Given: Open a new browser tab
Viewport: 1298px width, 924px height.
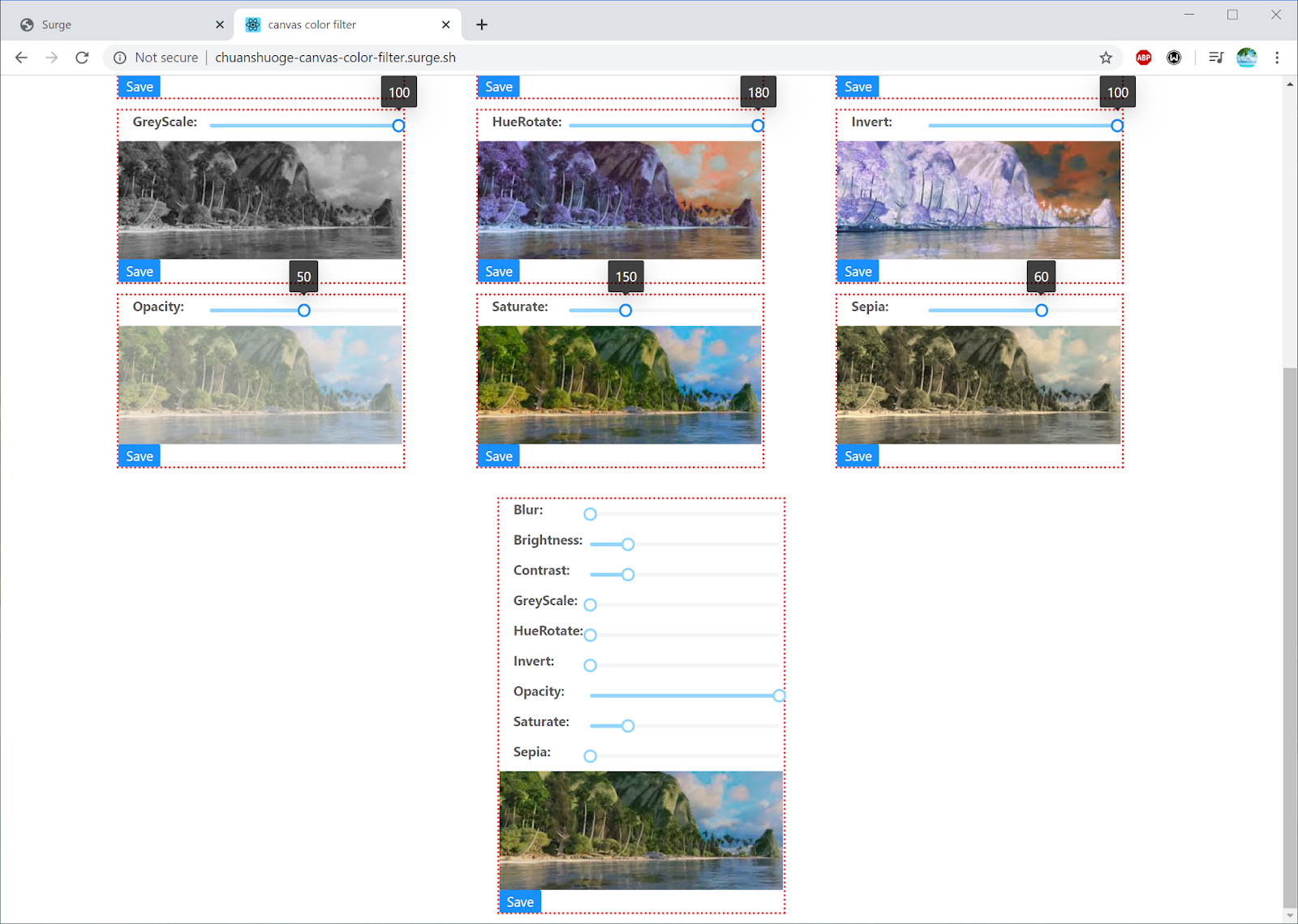Looking at the screenshot, I should pyautogui.click(x=481, y=24).
